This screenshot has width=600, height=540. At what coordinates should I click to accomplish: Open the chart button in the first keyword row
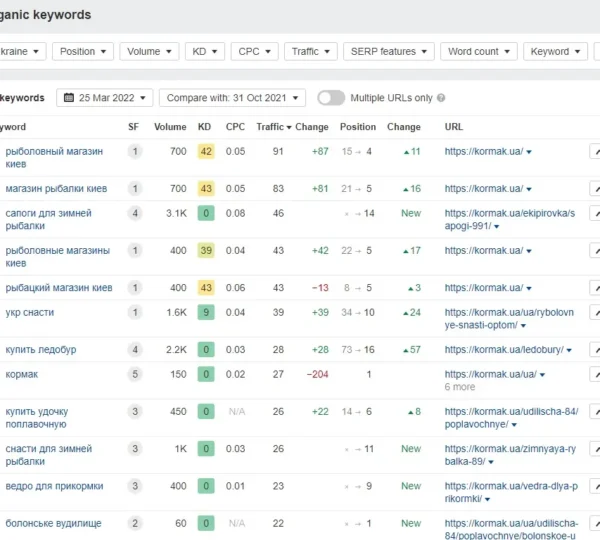point(595,151)
